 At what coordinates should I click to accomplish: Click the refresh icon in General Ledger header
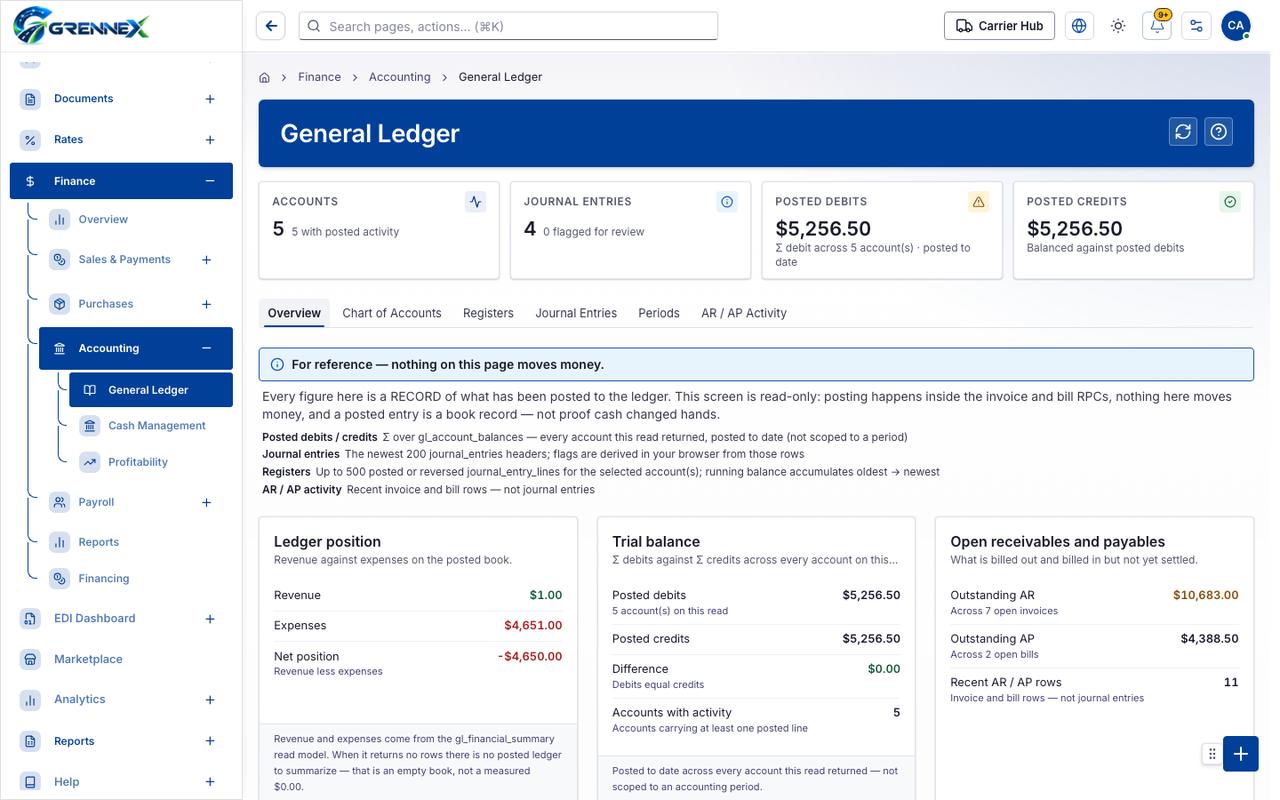(x=1184, y=131)
